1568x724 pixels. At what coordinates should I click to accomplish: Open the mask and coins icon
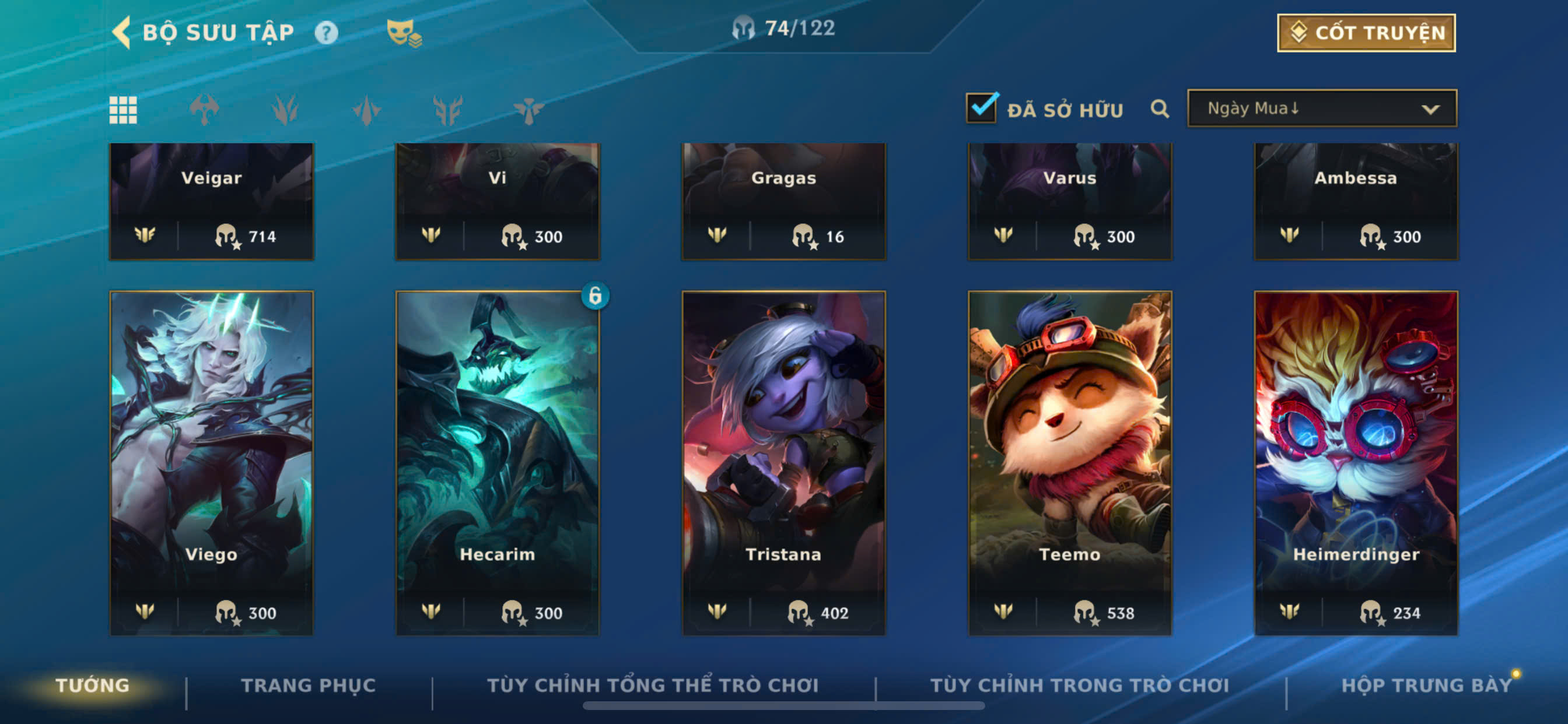click(404, 33)
